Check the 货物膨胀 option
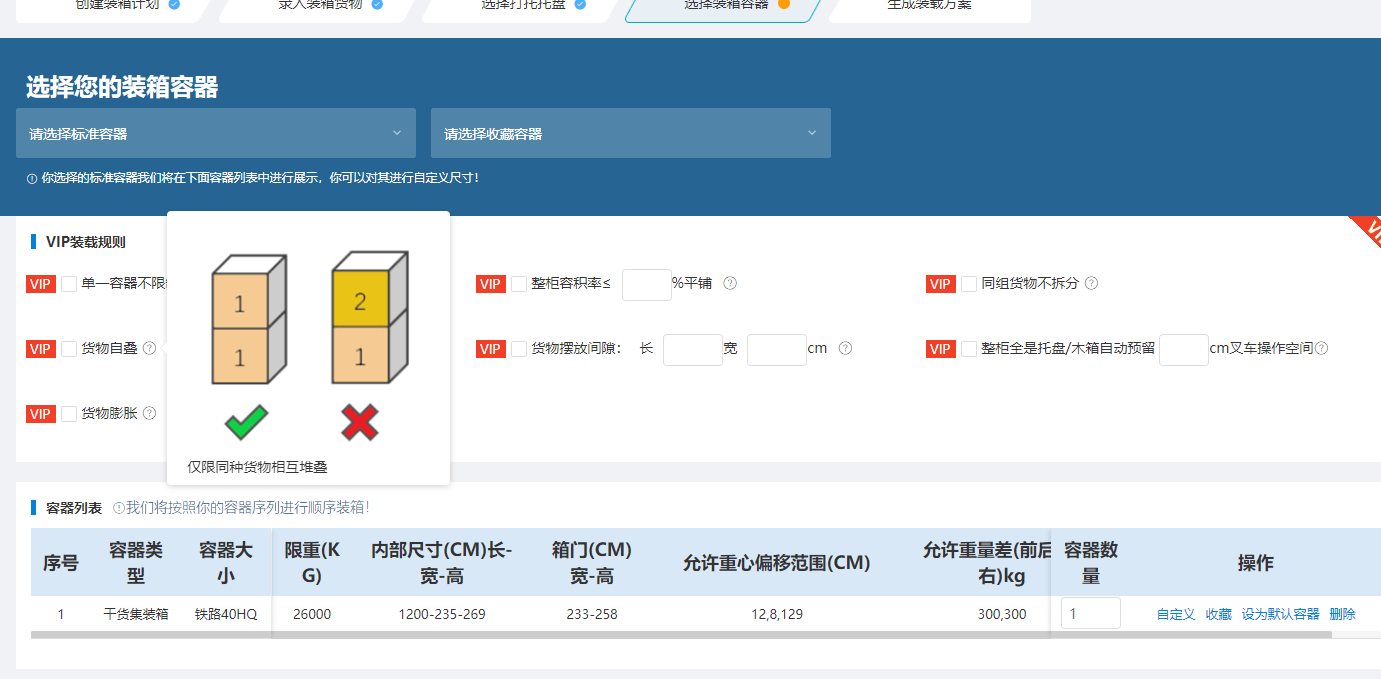The image size is (1381, 679). click(69, 414)
